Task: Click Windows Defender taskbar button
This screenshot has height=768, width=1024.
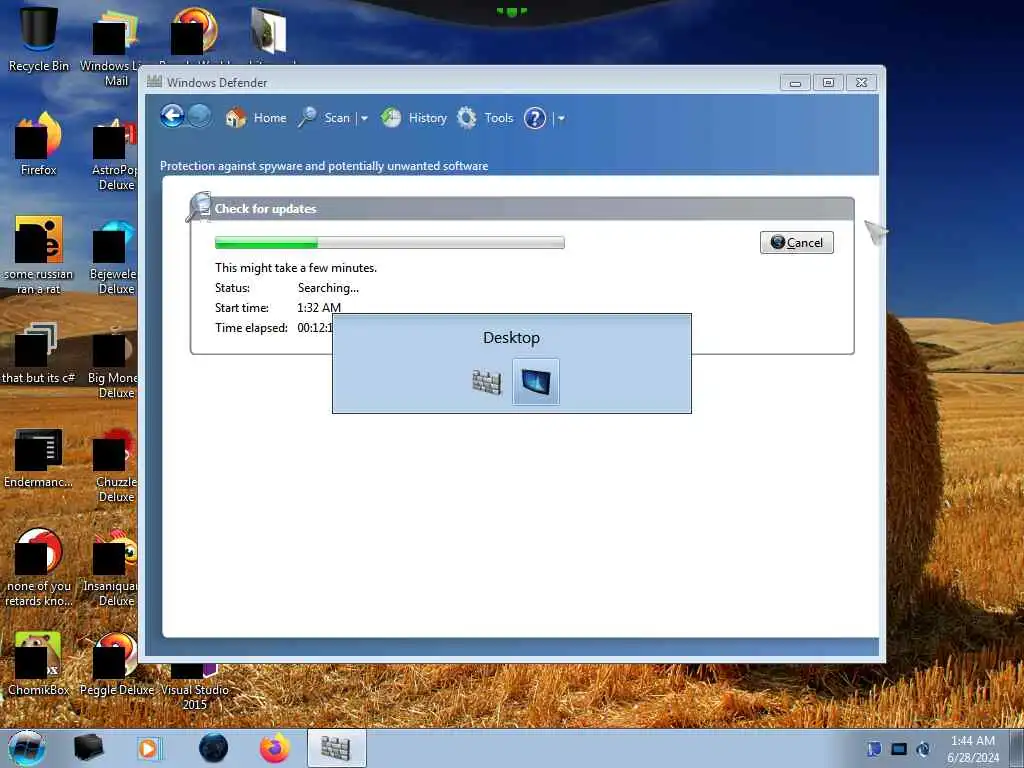Action: click(x=336, y=748)
